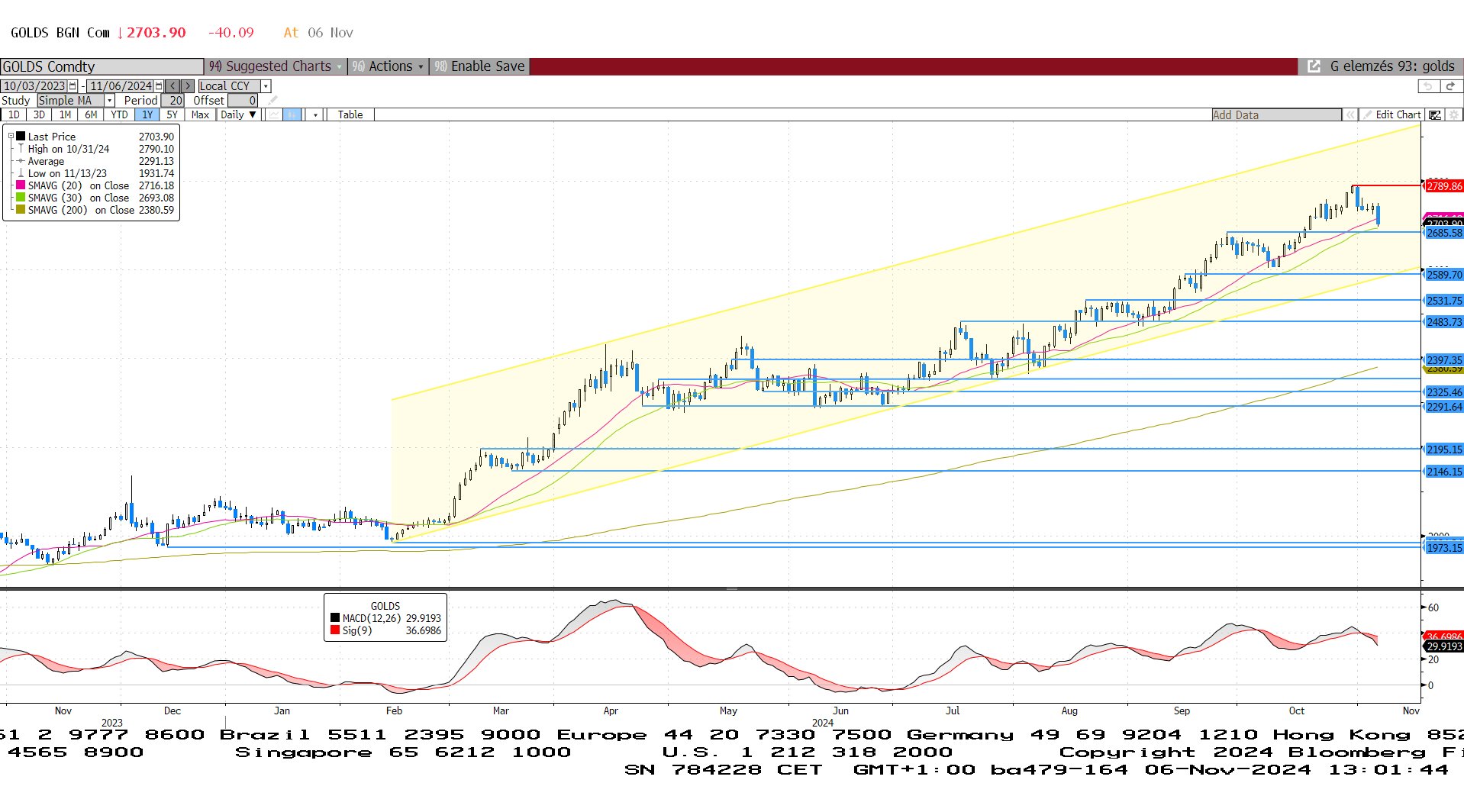Open the start date calendar picker
The image size is (1464, 812).
click(73, 86)
